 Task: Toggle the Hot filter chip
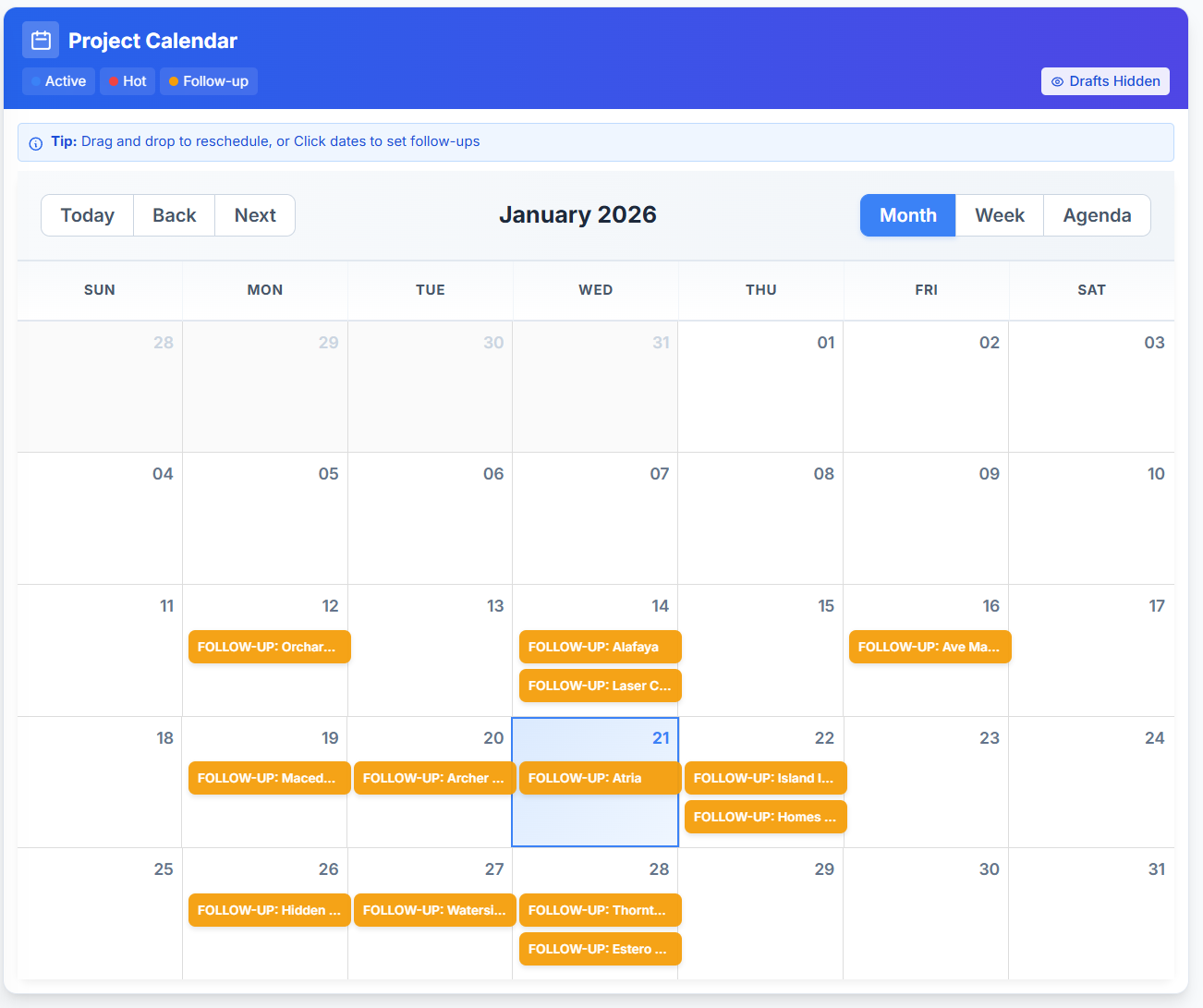tap(128, 81)
